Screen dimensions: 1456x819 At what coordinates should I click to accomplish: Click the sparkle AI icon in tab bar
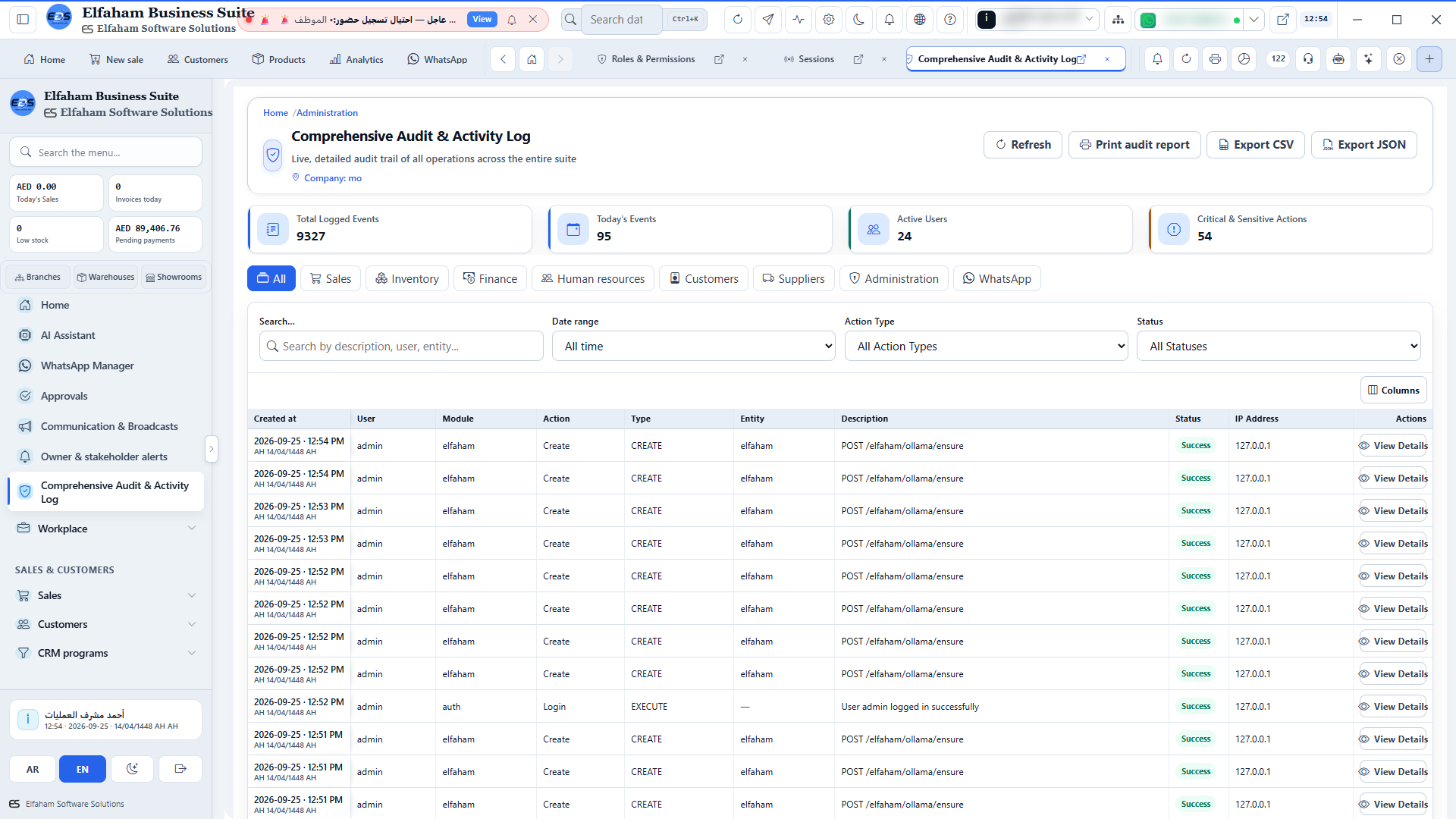(x=1369, y=59)
